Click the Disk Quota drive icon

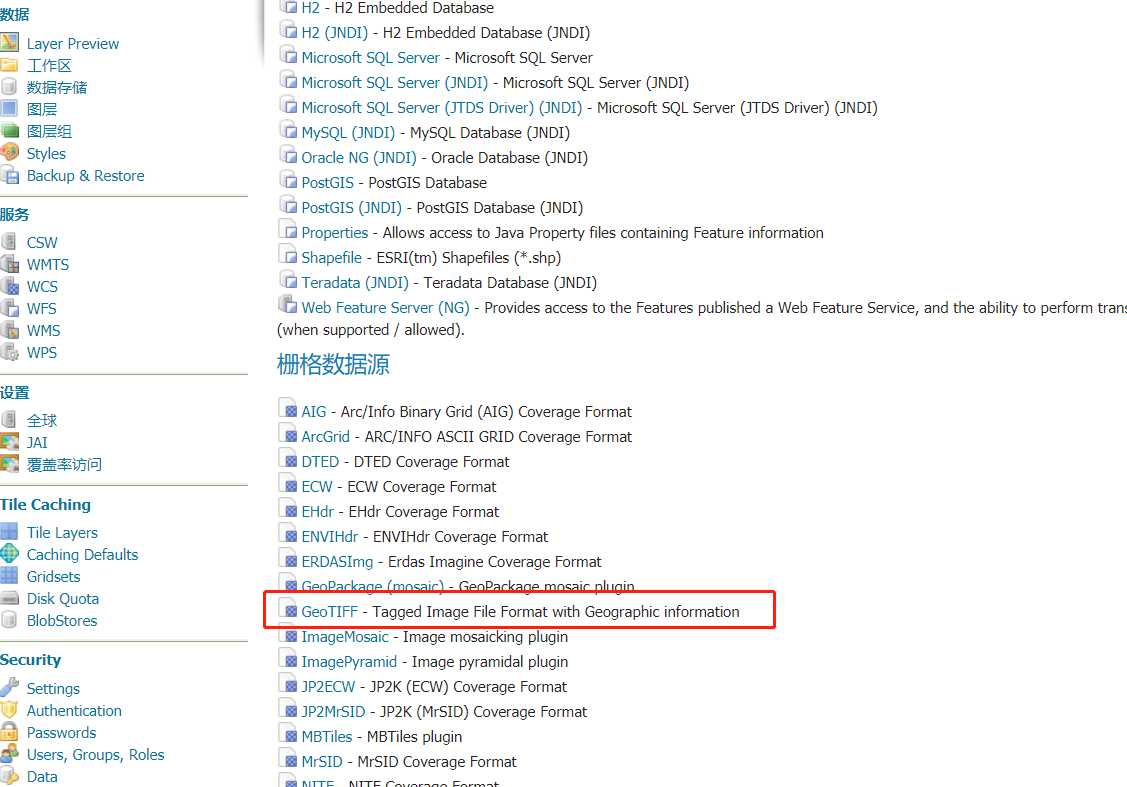9,598
